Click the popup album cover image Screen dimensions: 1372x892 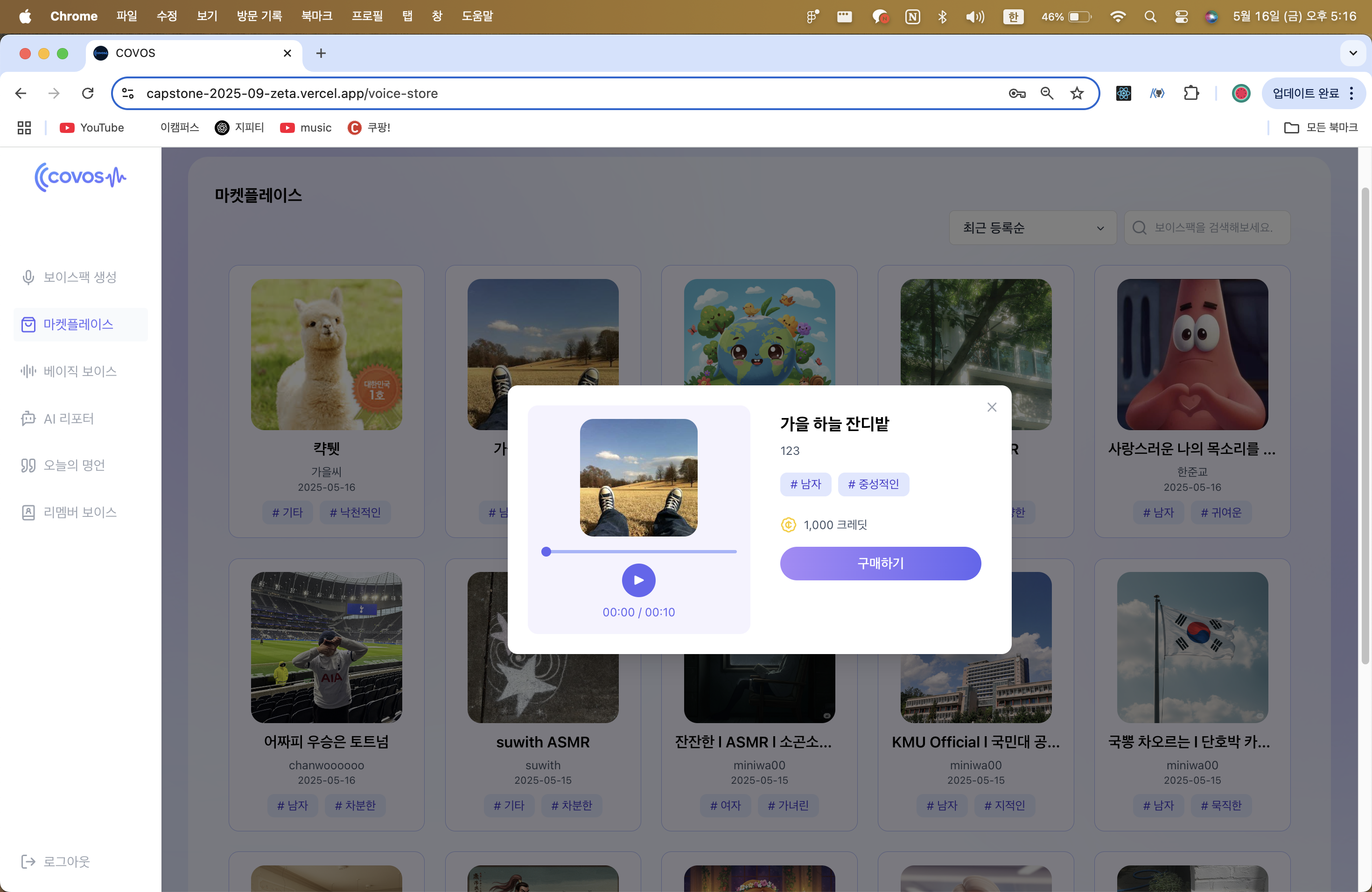638,477
